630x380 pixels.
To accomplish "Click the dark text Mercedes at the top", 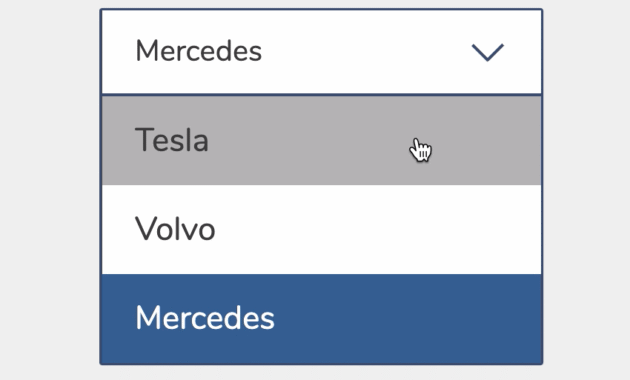I will click(x=198, y=51).
